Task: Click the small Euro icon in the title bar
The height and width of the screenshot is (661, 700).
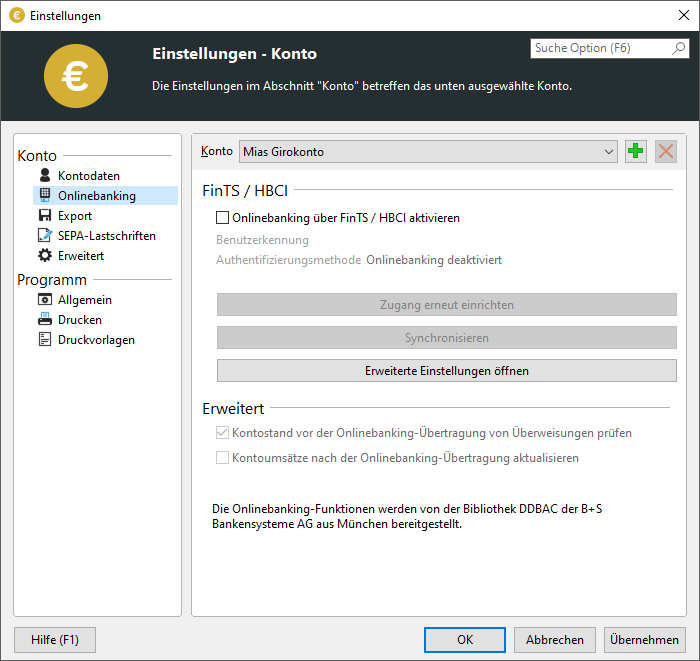Action: tap(17, 16)
